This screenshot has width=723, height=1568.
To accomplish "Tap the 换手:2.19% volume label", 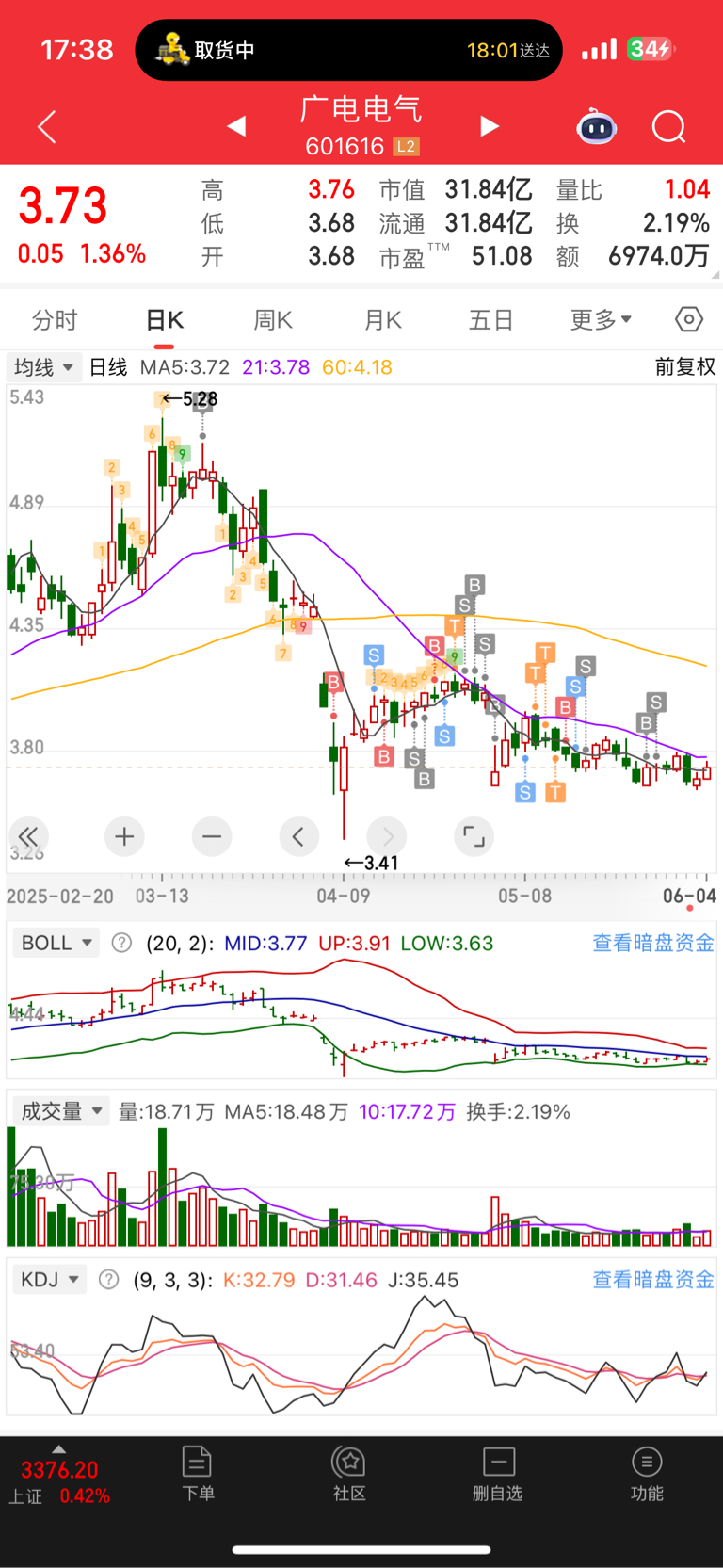I will [519, 1111].
